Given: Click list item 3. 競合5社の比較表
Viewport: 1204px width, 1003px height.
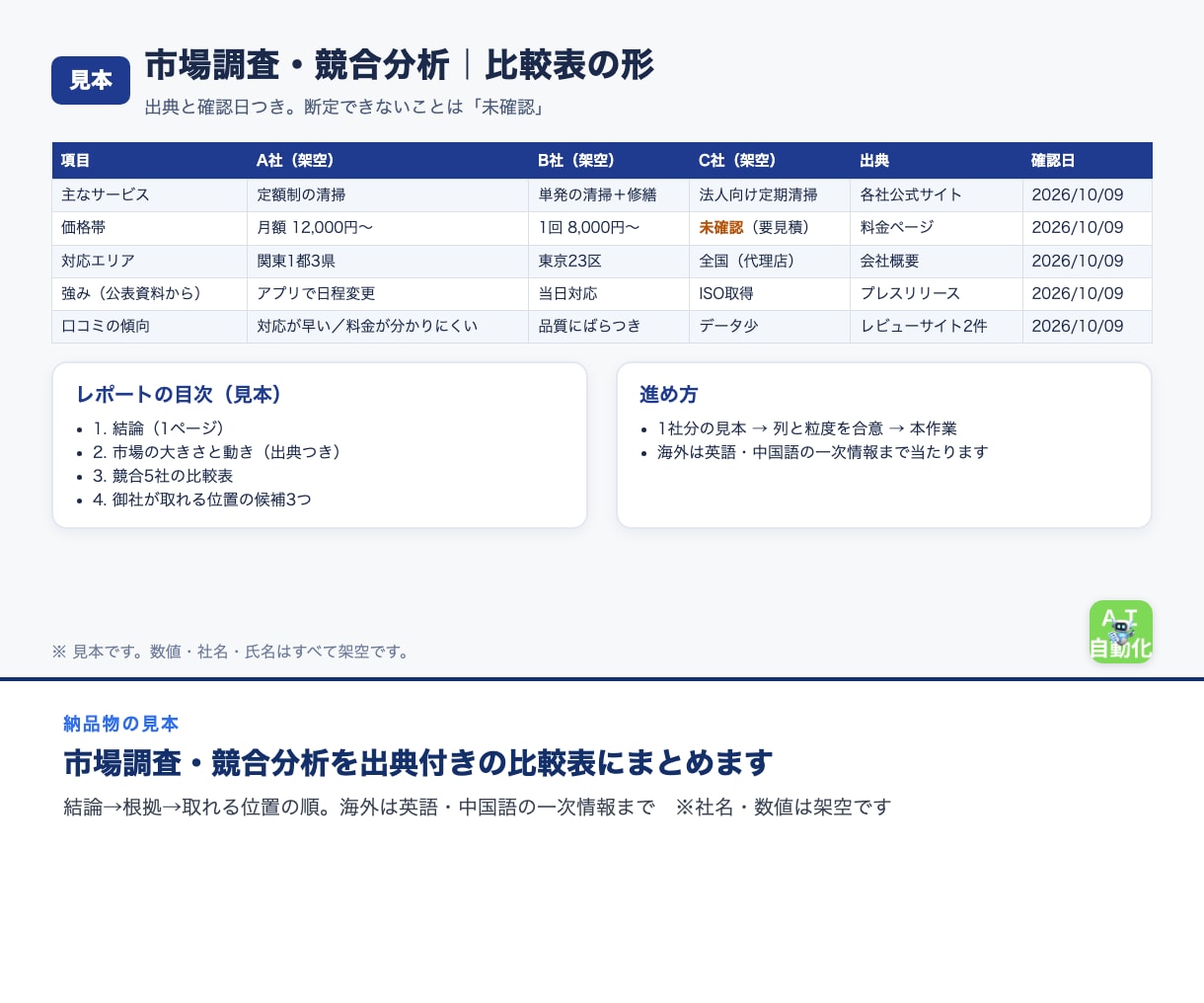Looking at the screenshot, I should (163, 476).
